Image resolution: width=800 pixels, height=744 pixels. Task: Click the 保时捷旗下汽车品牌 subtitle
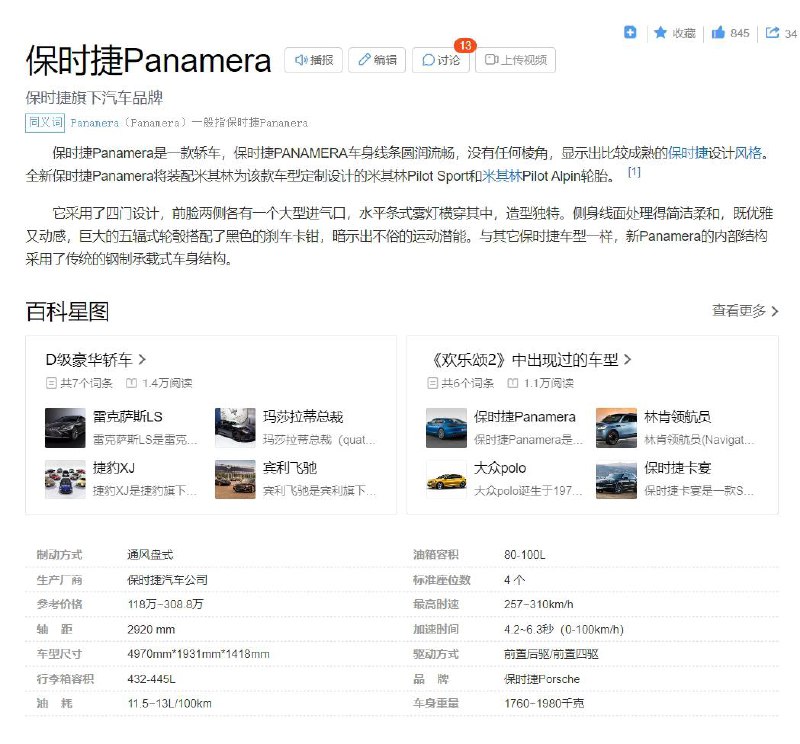tap(94, 97)
